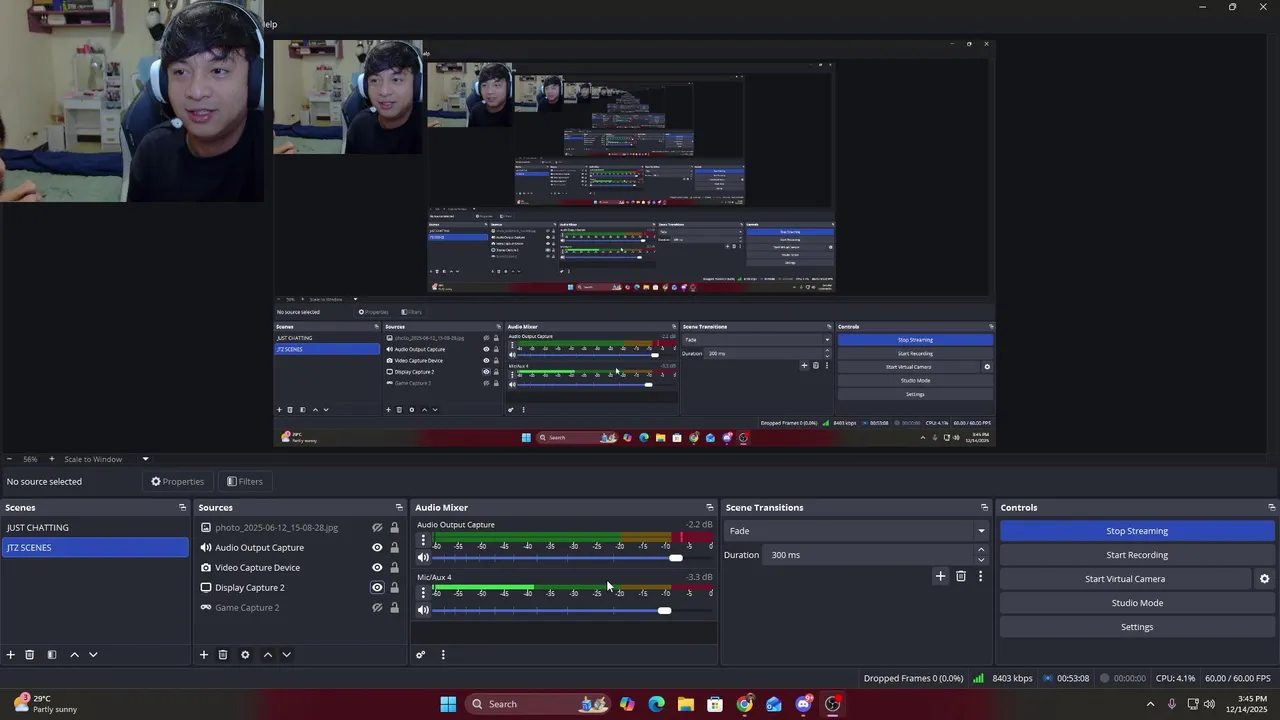Increase the transition duration with up arrow

pos(980,550)
